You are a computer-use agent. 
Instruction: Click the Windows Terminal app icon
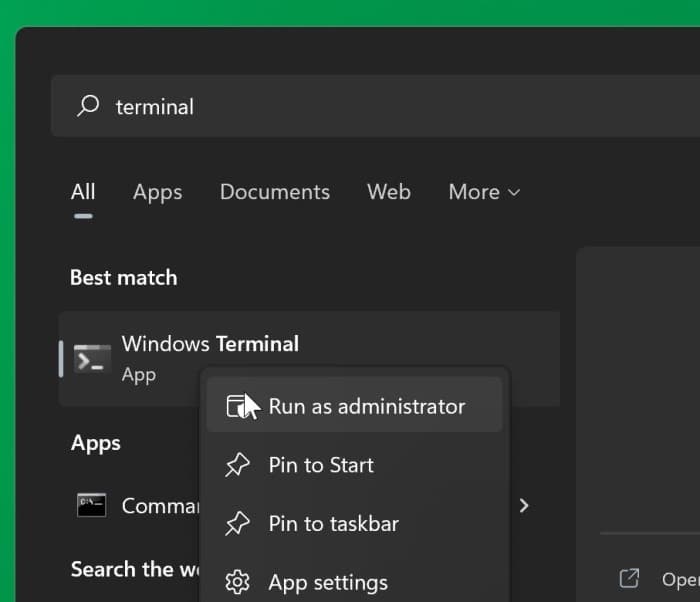pyautogui.click(x=92, y=359)
